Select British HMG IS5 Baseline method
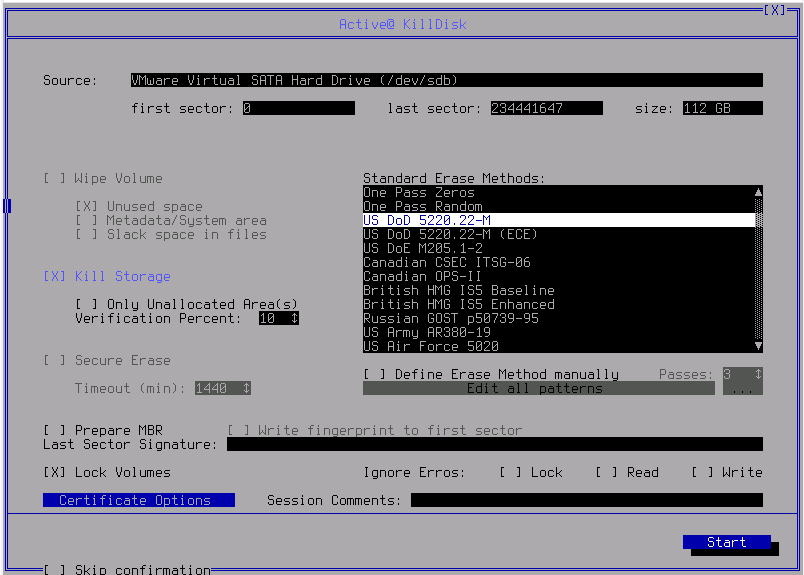Screen dimensions: 804x575 point(559,290)
